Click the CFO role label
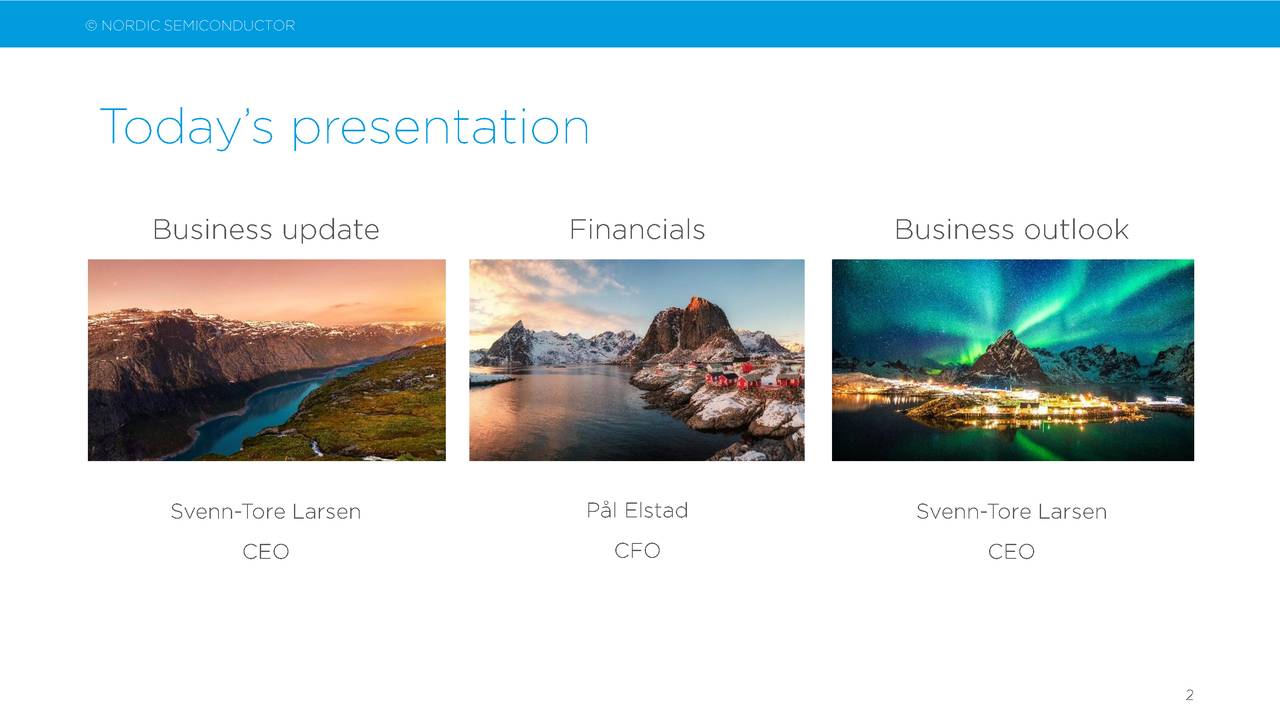The image size is (1280, 720). coord(637,551)
